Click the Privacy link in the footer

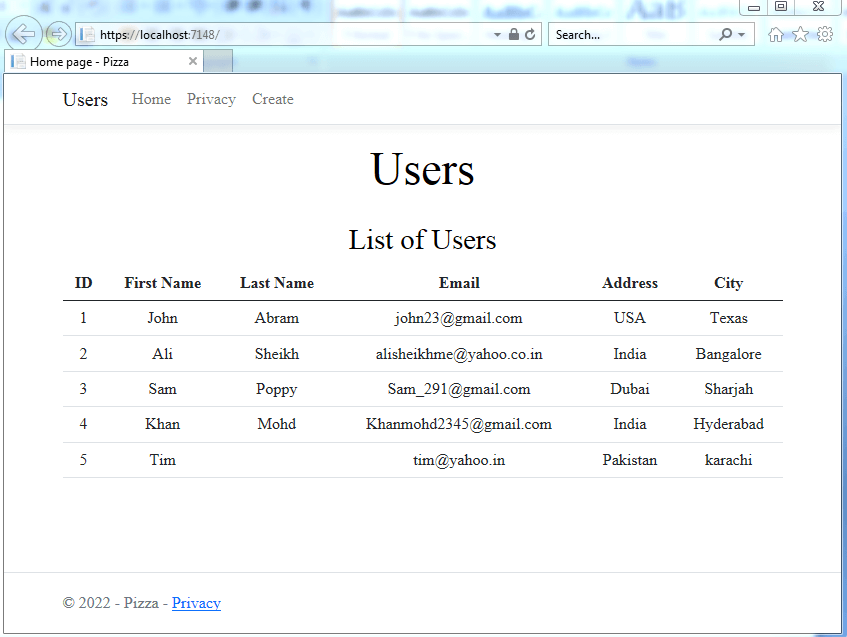click(x=196, y=603)
